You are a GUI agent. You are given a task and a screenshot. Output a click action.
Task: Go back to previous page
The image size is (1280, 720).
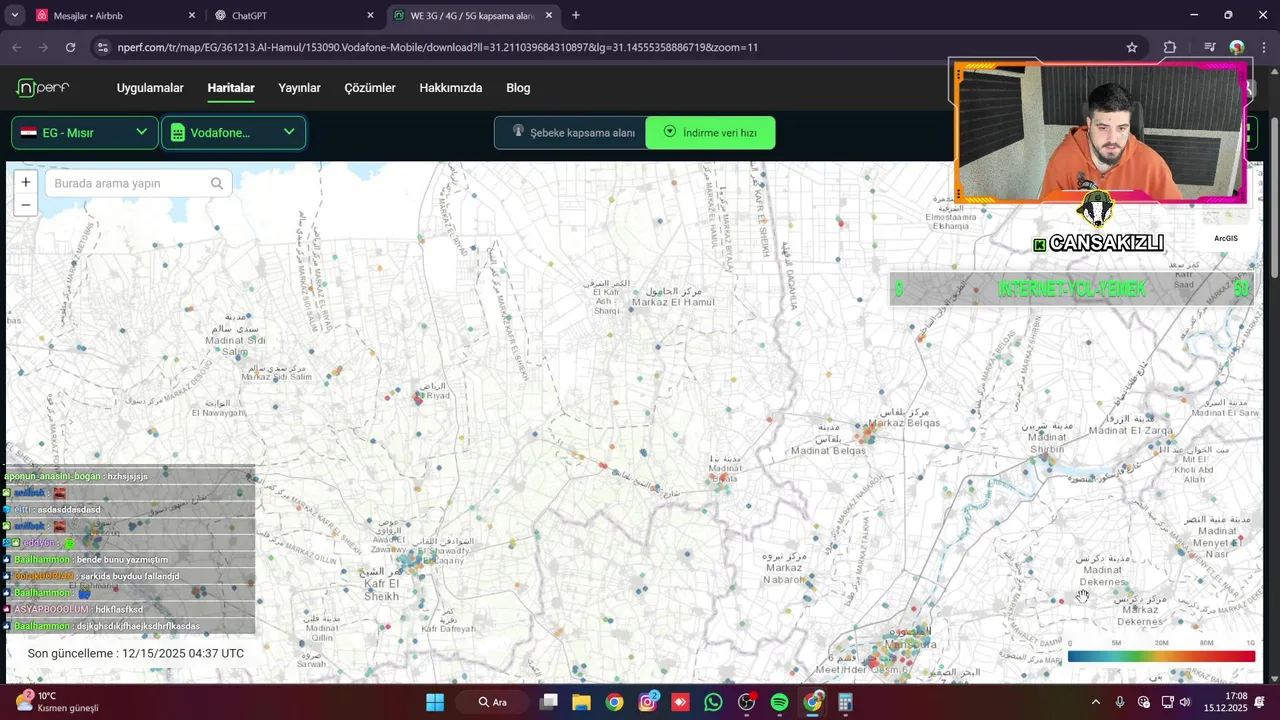16,47
